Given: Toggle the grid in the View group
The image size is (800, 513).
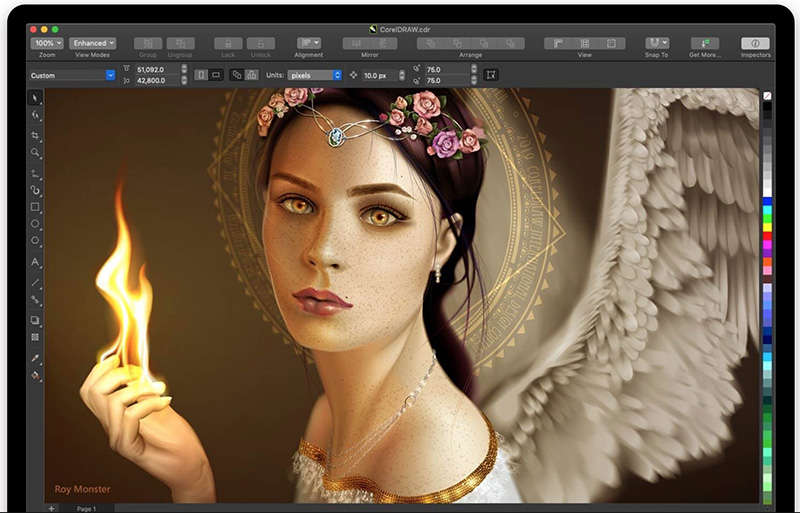Looking at the screenshot, I should (x=585, y=43).
